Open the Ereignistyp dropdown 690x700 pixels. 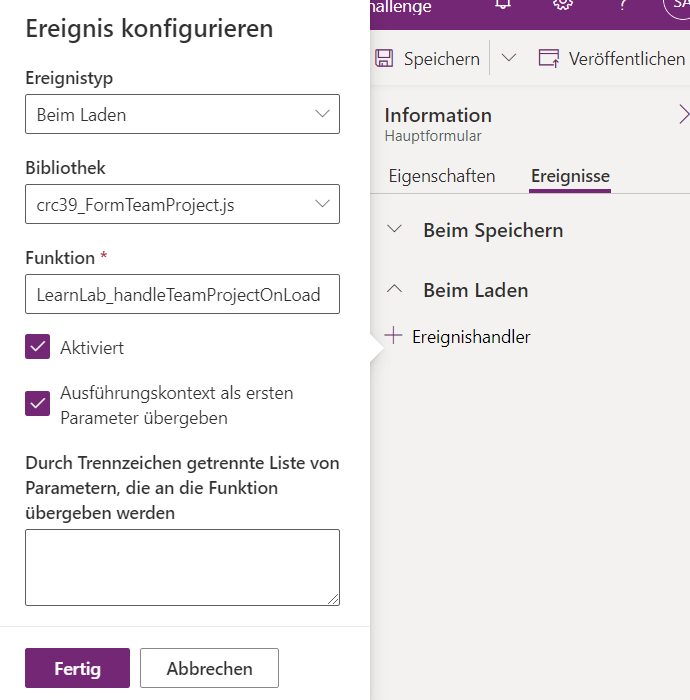pos(182,114)
